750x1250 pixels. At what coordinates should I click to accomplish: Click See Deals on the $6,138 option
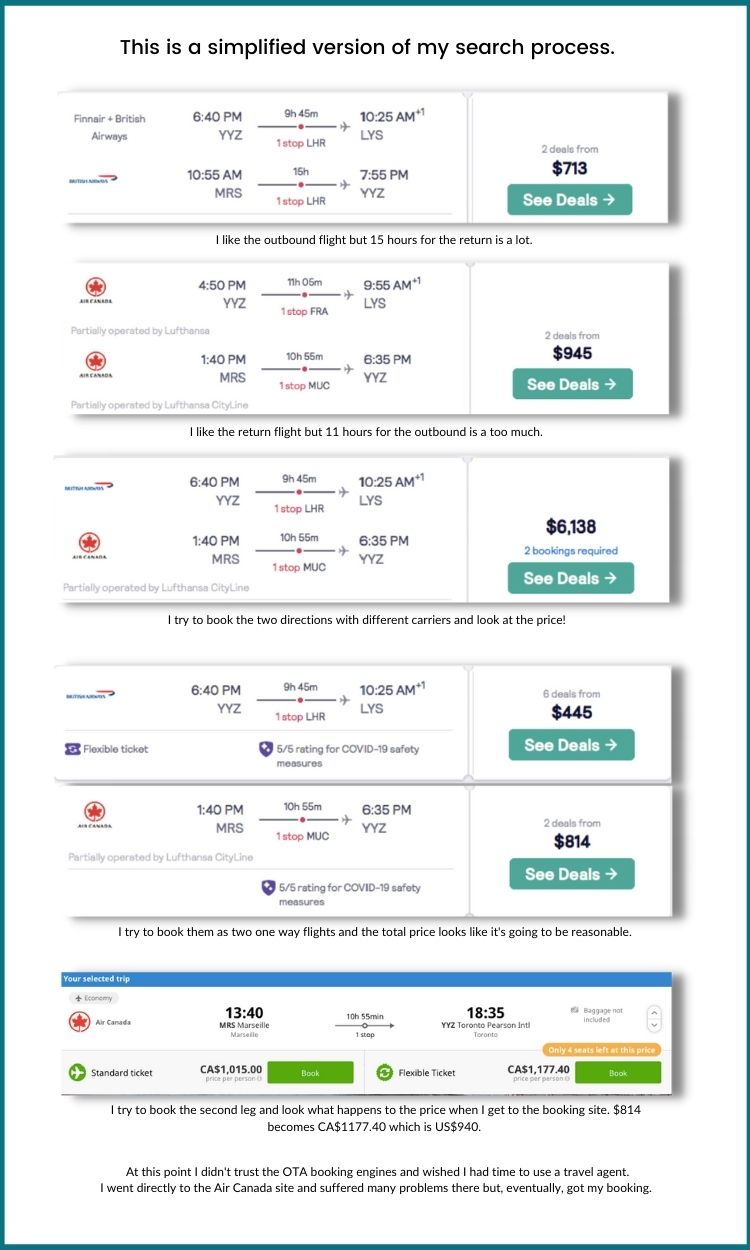tap(570, 578)
